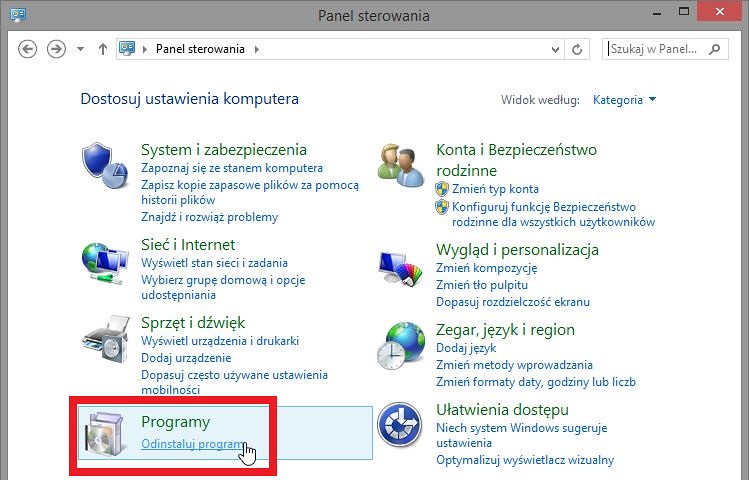Click the Wygląd i personalizacja monitor icon
This screenshot has width=749, height=480.
(400, 268)
